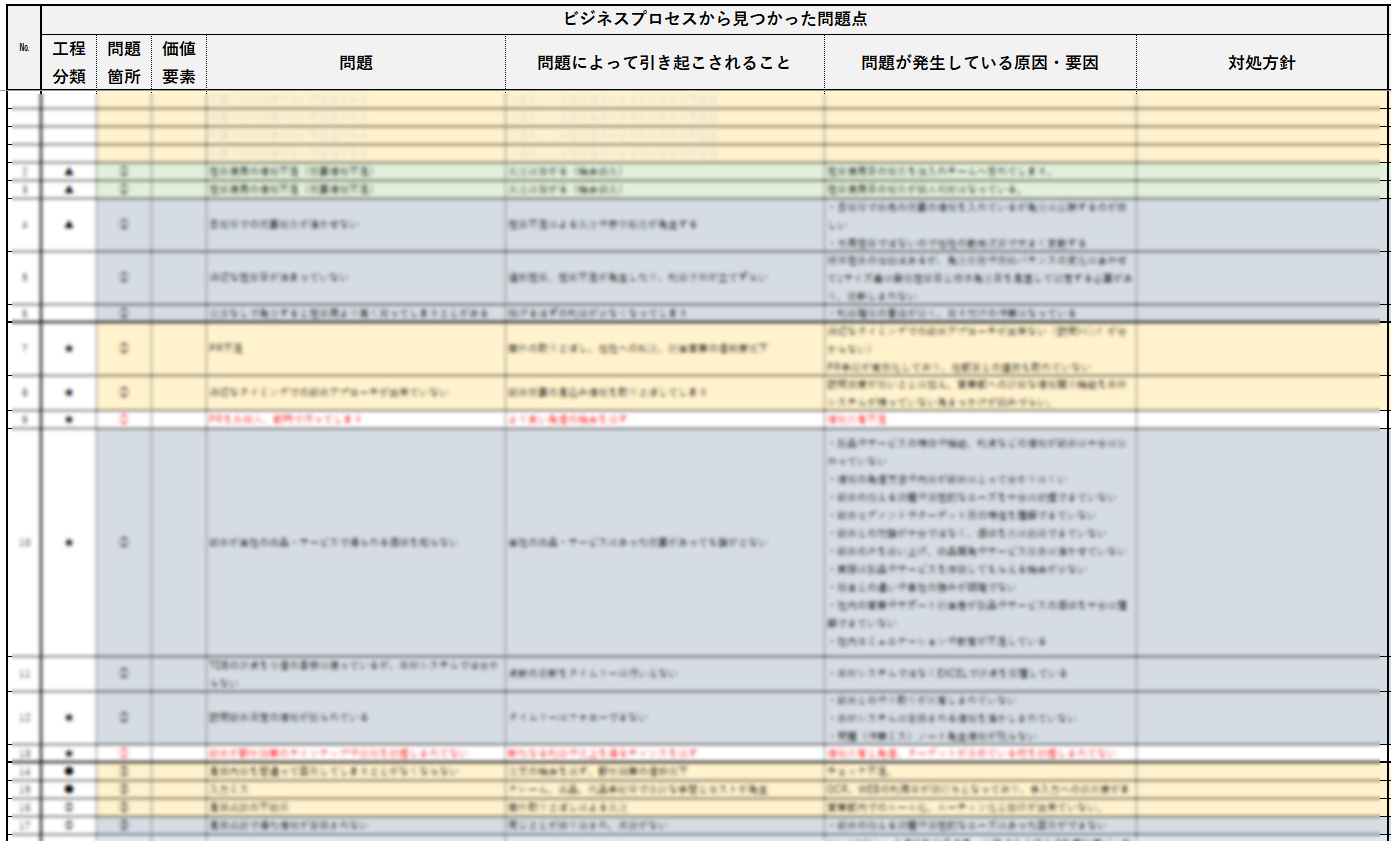Select the cause cell in green row 2
The width and height of the screenshot is (1391, 841).
980,172
